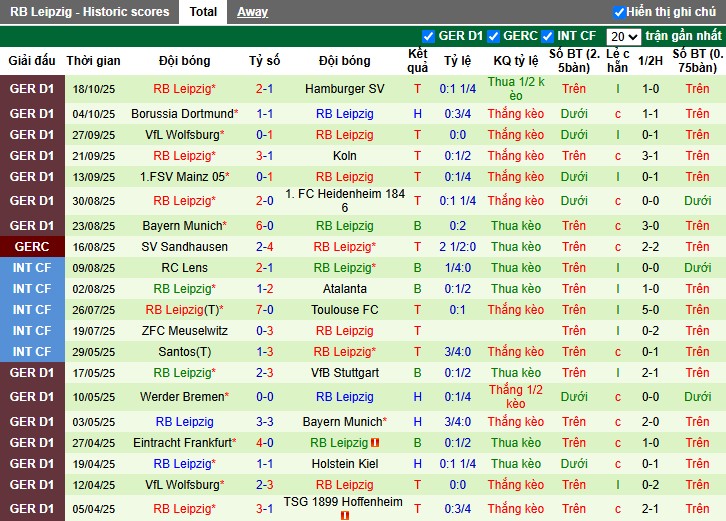The image size is (726, 521).
Task: Click result B on Atalanta row
Action: click(x=417, y=289)
